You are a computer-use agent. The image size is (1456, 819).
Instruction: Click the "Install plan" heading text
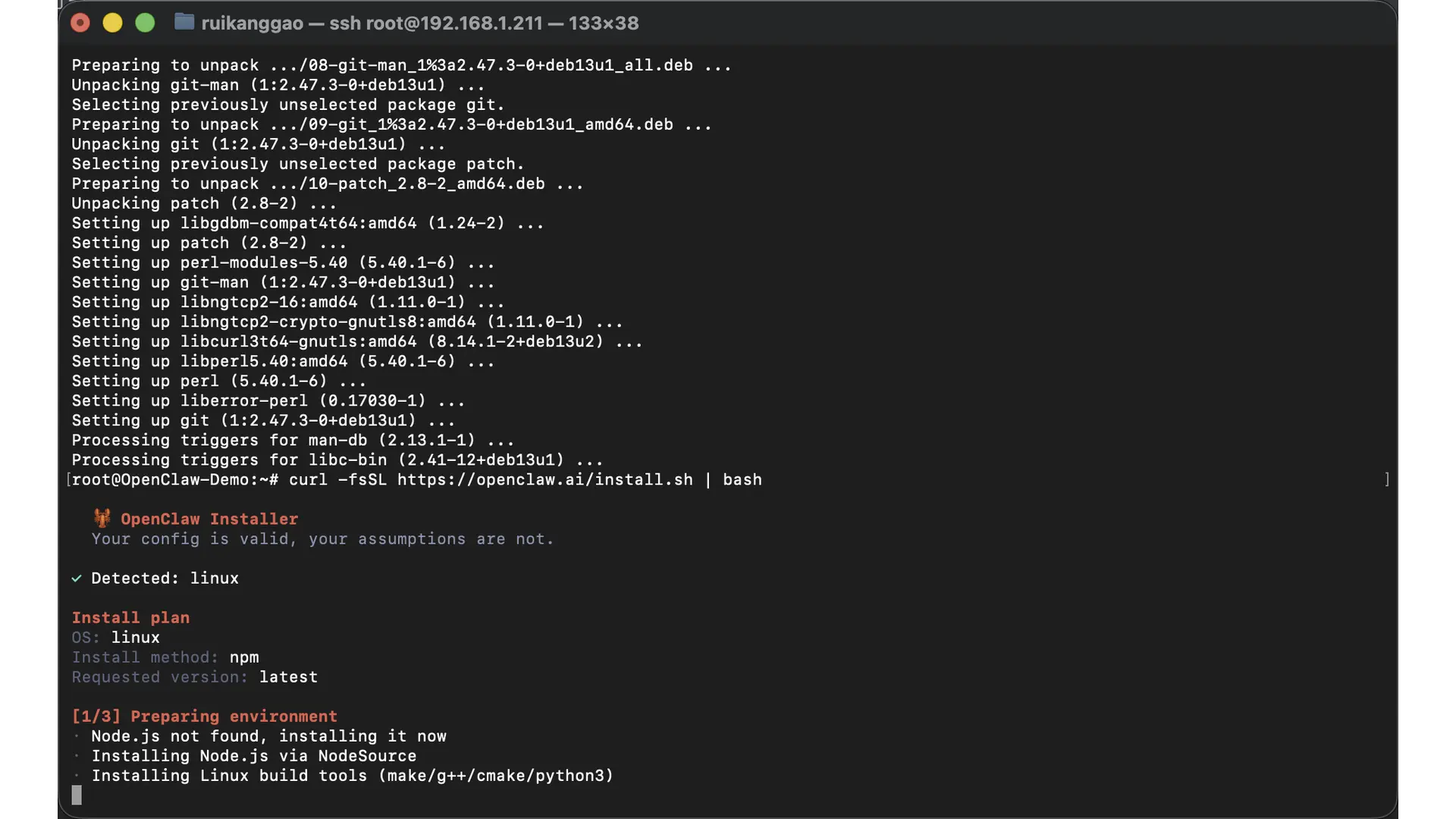pos(130,618)
